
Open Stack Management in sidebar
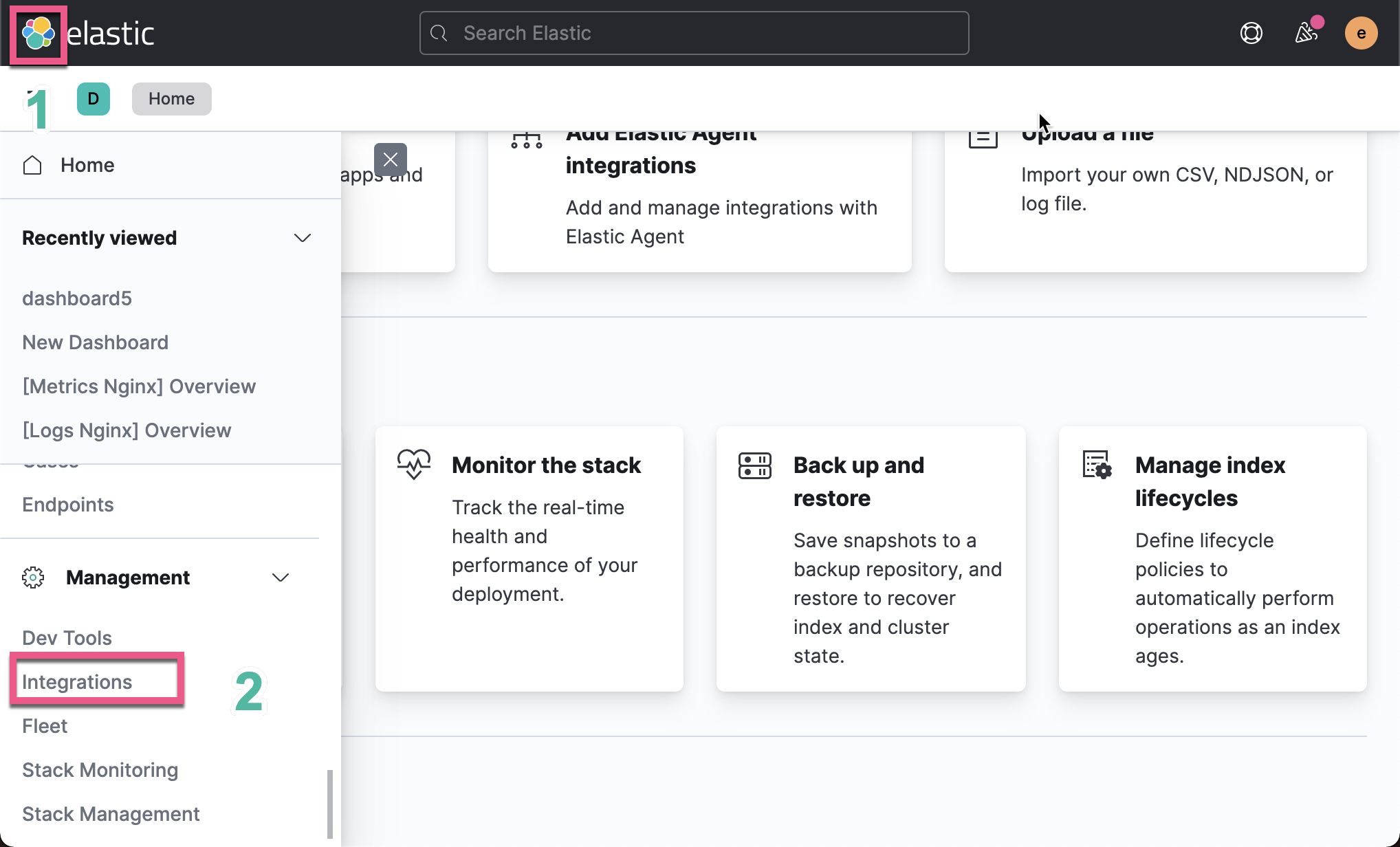point(111,814)
